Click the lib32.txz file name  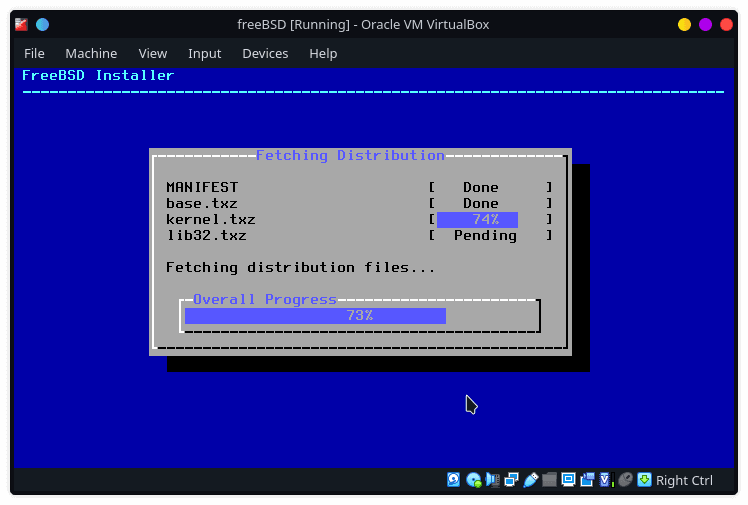coord(207,236)
